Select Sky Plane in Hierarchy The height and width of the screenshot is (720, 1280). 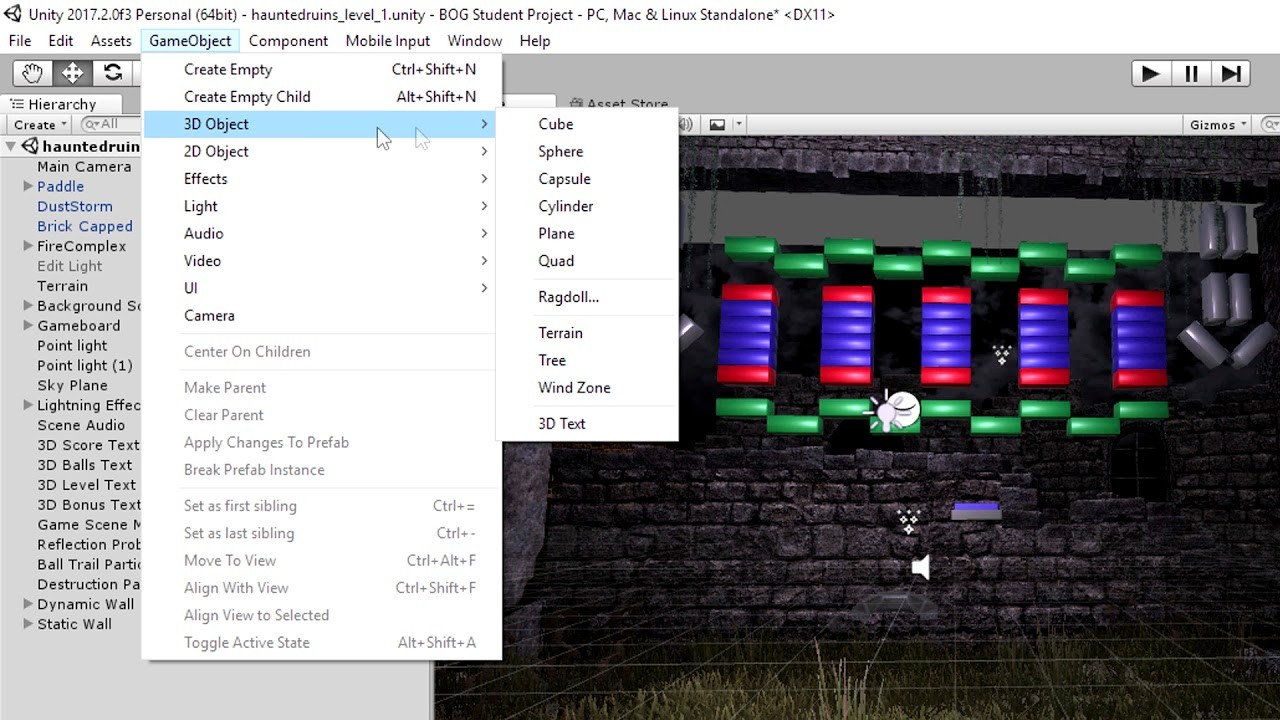point(72,385)
